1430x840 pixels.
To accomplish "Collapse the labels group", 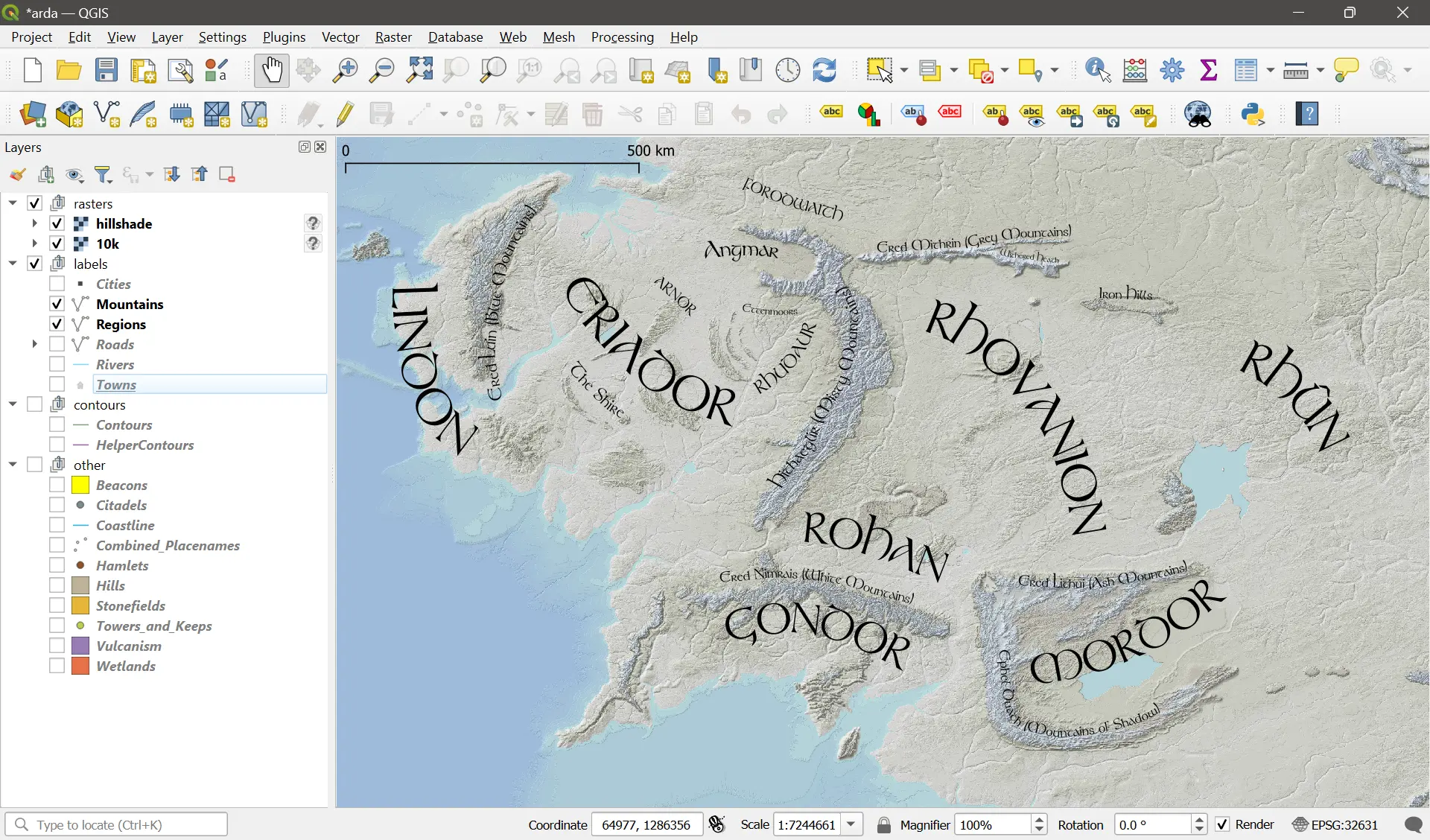I will [13, 264].
